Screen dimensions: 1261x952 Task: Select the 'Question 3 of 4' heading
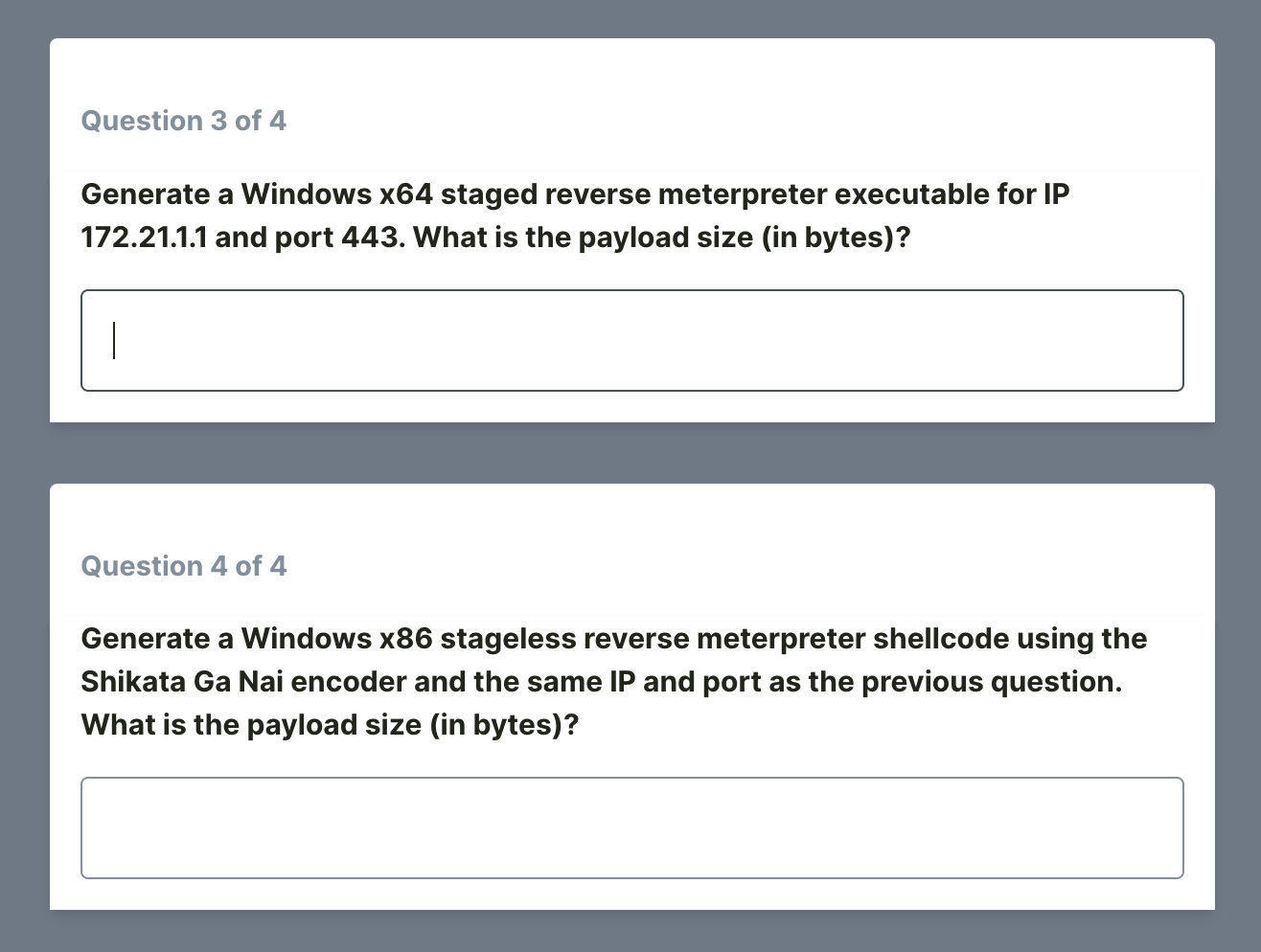pyautogui.click(x=184, y=121)
